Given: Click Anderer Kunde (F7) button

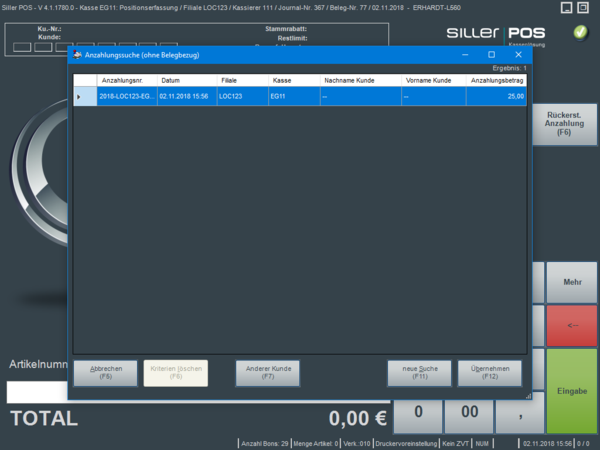Looking at the screenshot, I should tap(267, 373).
